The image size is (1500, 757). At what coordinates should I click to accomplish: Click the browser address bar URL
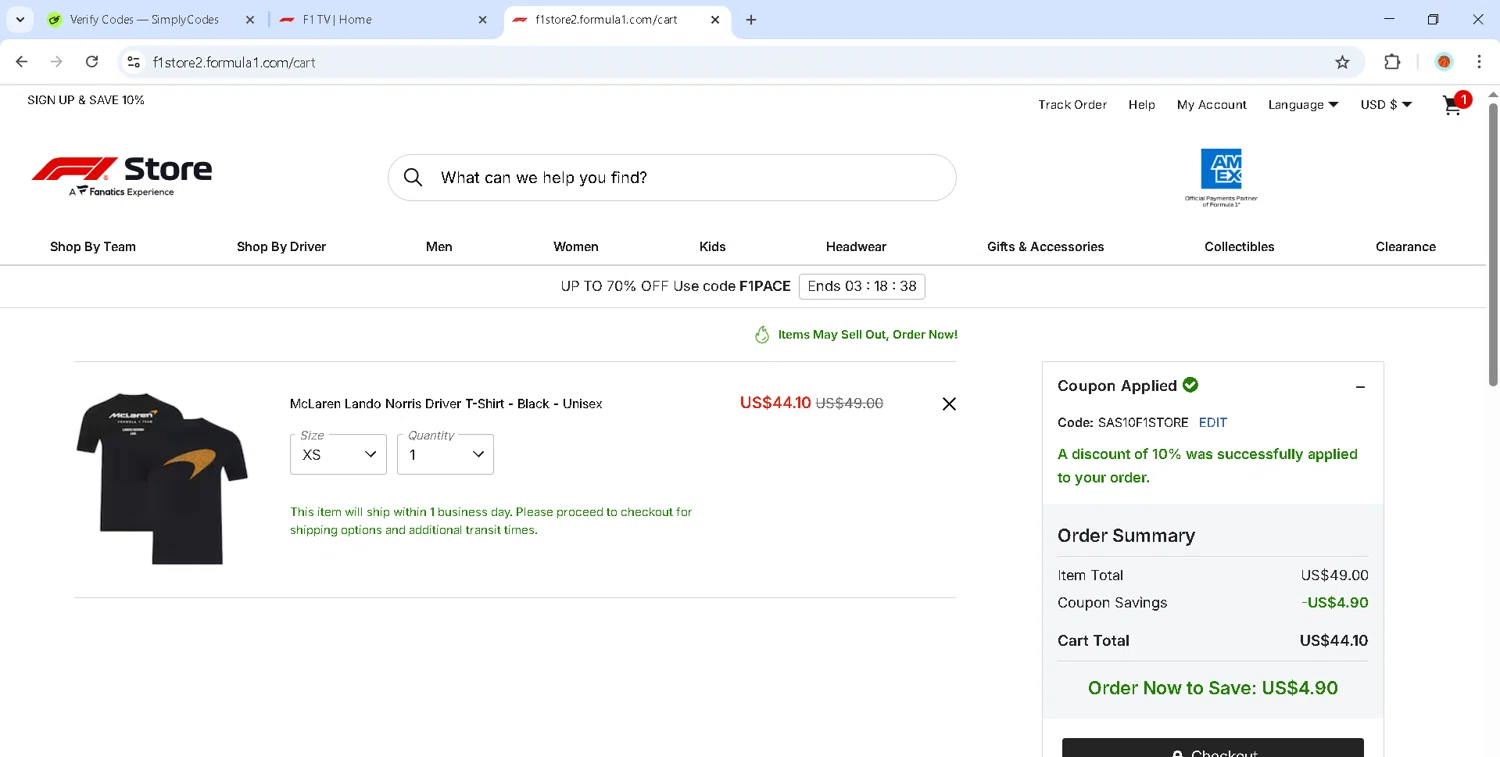coord(234,62)
